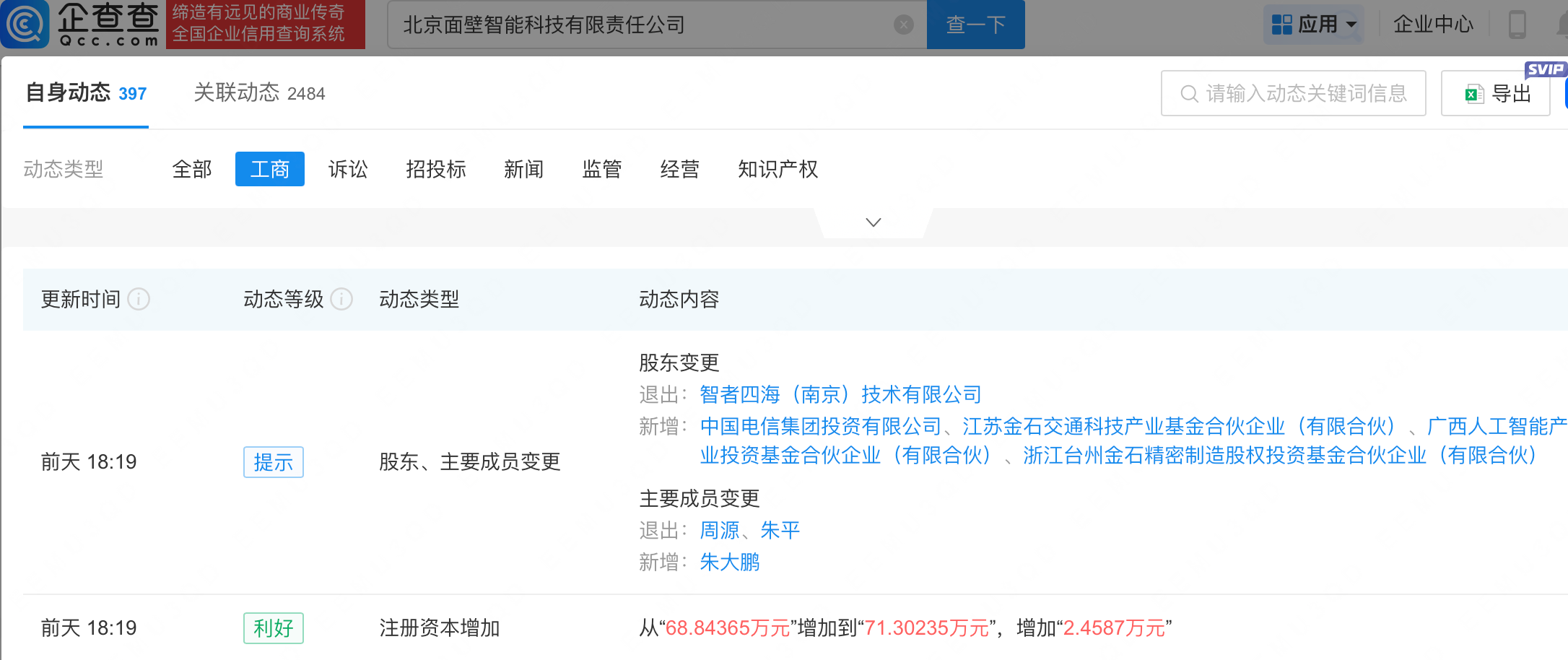Viewport: 1568px width, 660px height.
Task: Click the Qcc.com logo icon
Action: (x=26, y=25)
